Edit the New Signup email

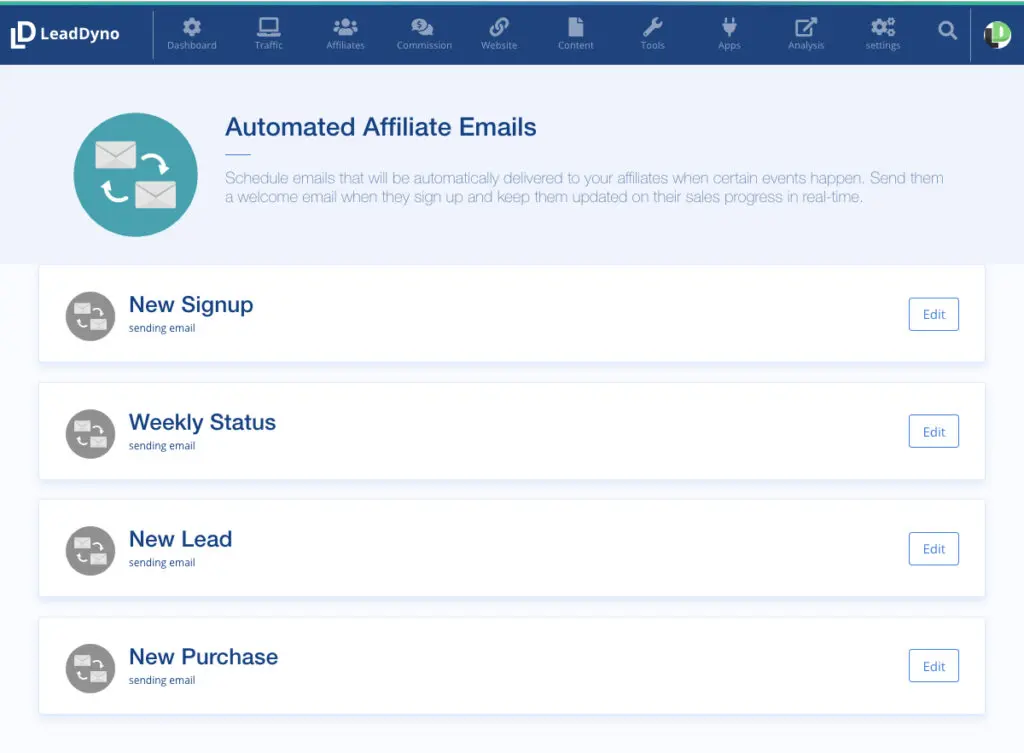tap(933, 314)
